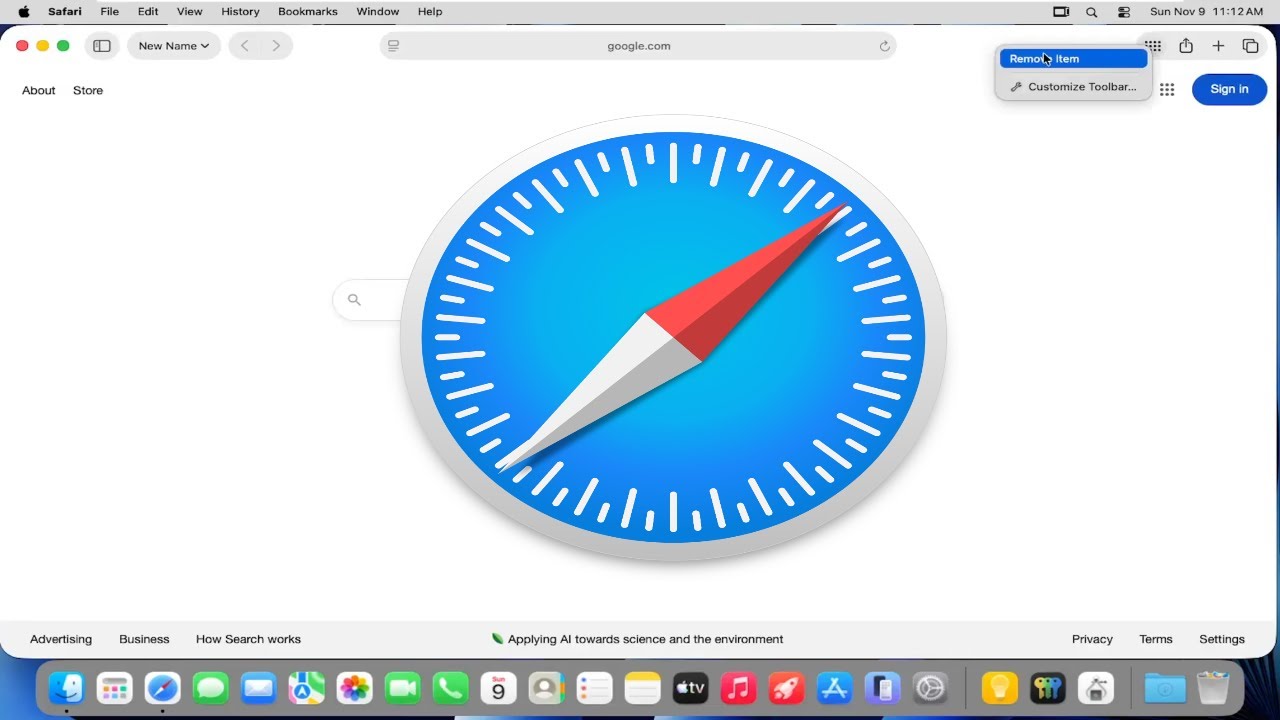Open the Bookmarks menu
Viewport: 1280px width, 720px height.
pos(308,12)
